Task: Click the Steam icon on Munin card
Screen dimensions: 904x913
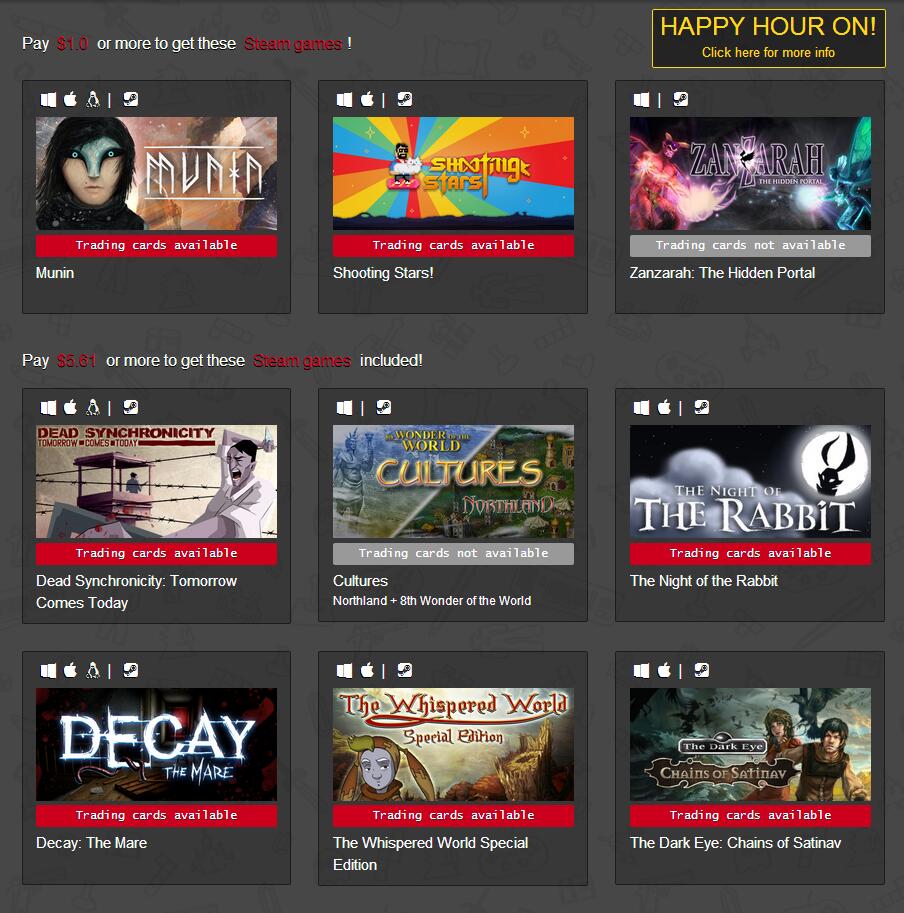Action: (x=131, y=99)
